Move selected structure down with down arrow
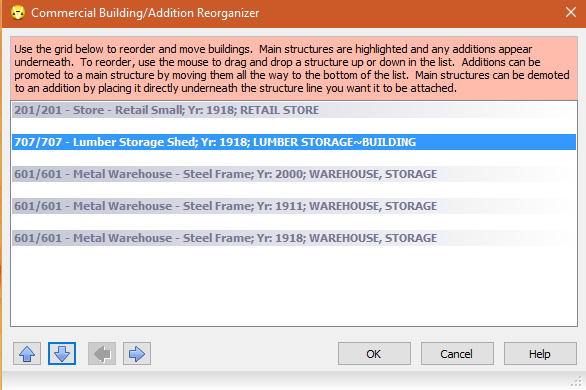This screenshot has width=586, height=390. point(62,353)
